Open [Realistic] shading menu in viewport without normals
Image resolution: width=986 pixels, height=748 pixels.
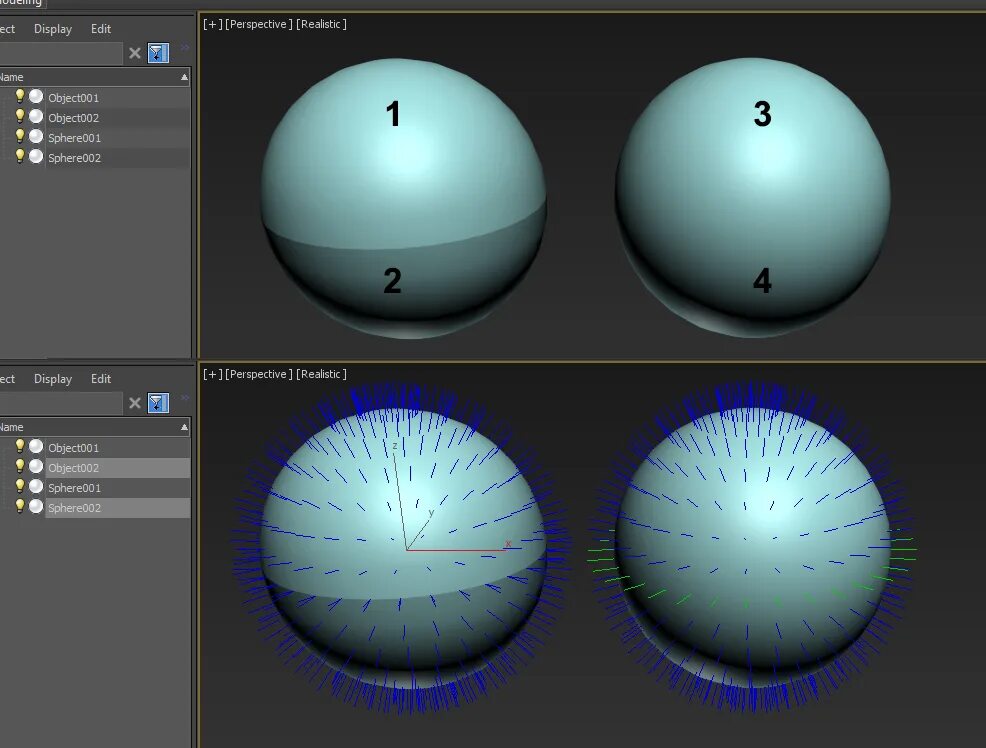(x=321, y=24)
